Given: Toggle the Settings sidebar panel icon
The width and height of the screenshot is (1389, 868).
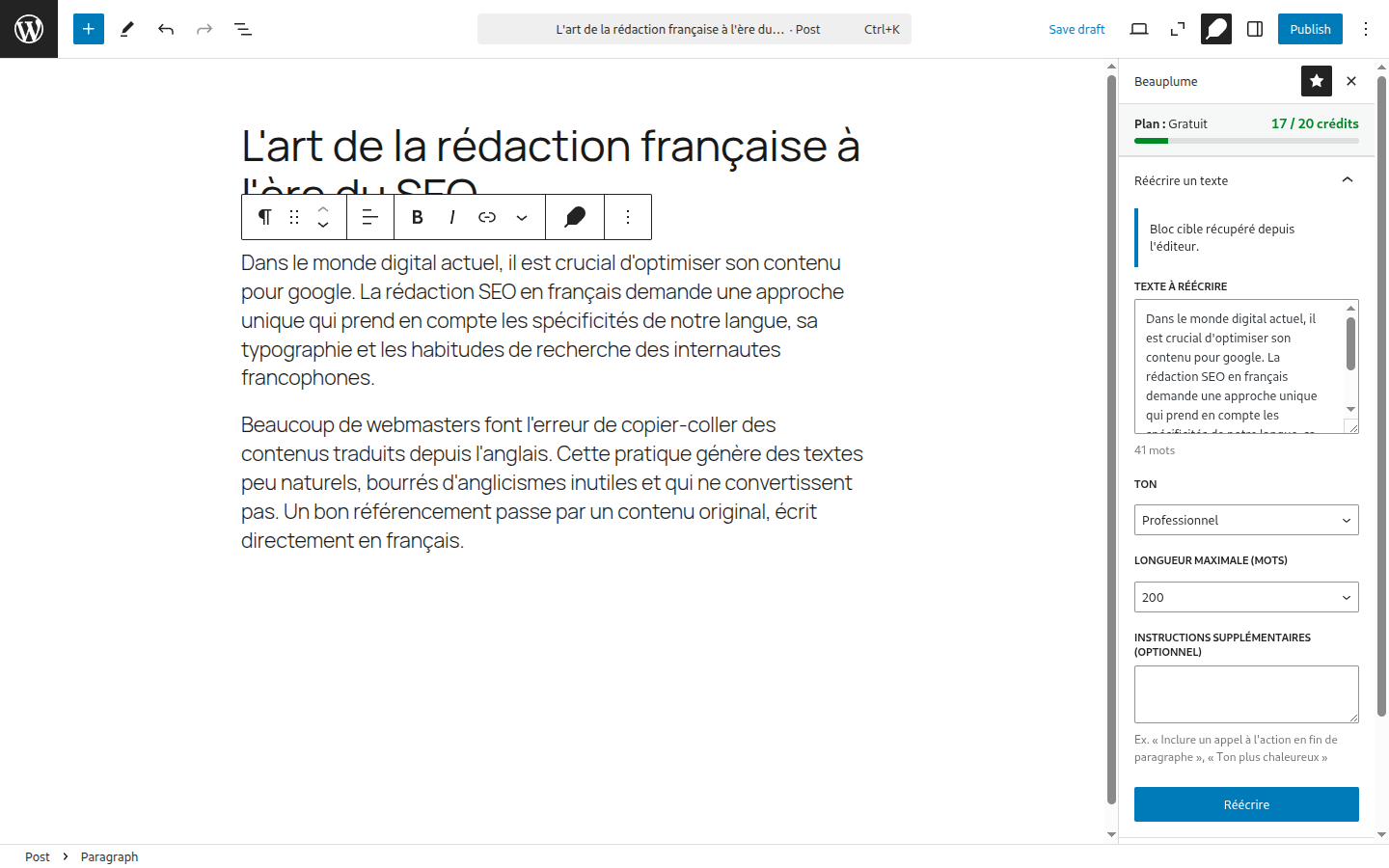Looking at the screenshot, I should [1255, 29].
